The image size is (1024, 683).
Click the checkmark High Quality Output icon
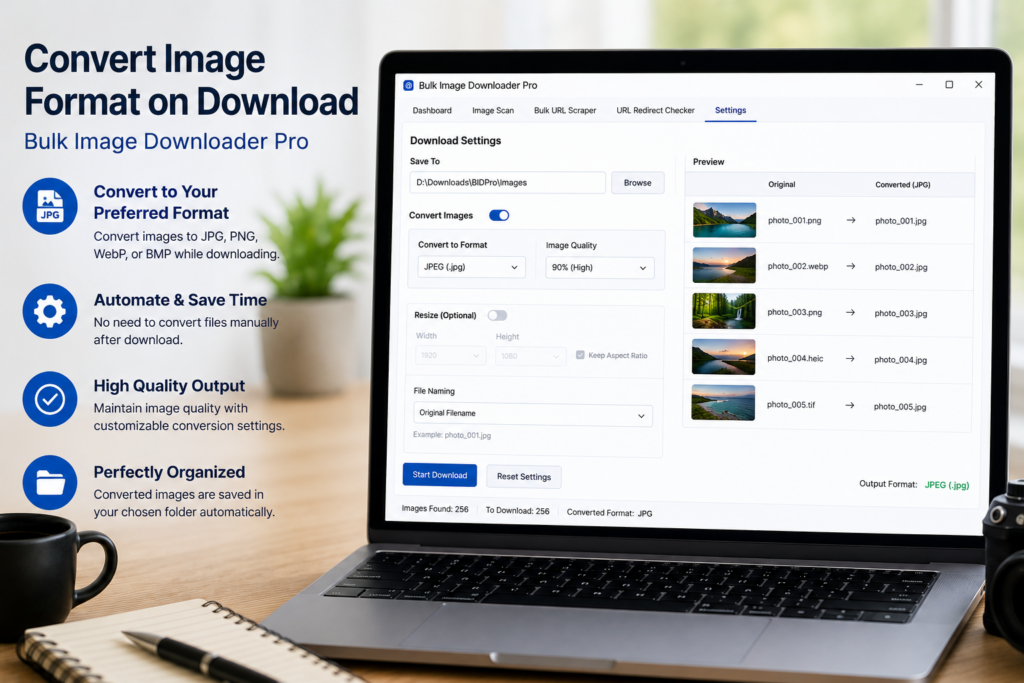50,399
